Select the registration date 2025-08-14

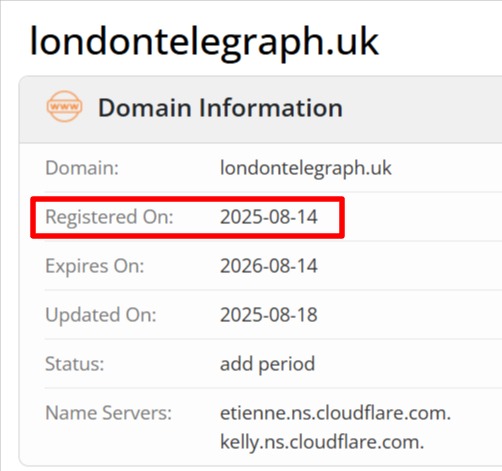click(269, 217)
